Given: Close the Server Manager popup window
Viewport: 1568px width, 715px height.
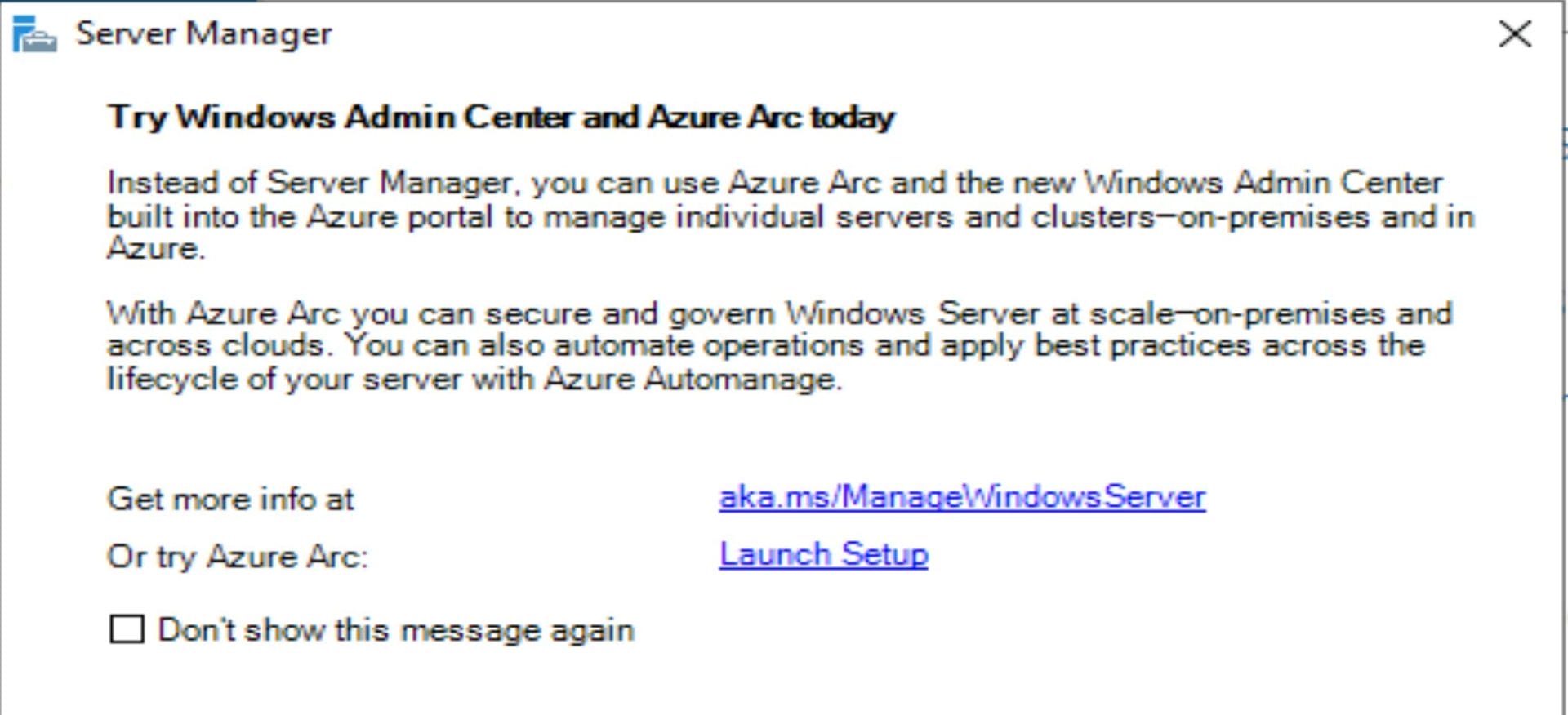Looking at the screenshot, I should (1517, 34).
